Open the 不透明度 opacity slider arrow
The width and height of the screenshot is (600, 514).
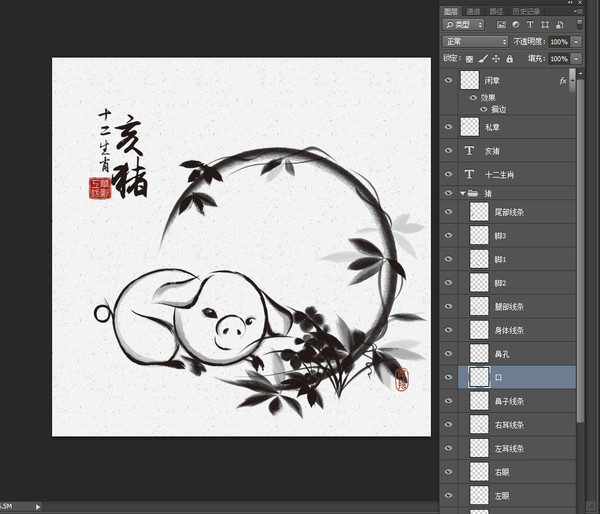(x=576, y=42)
